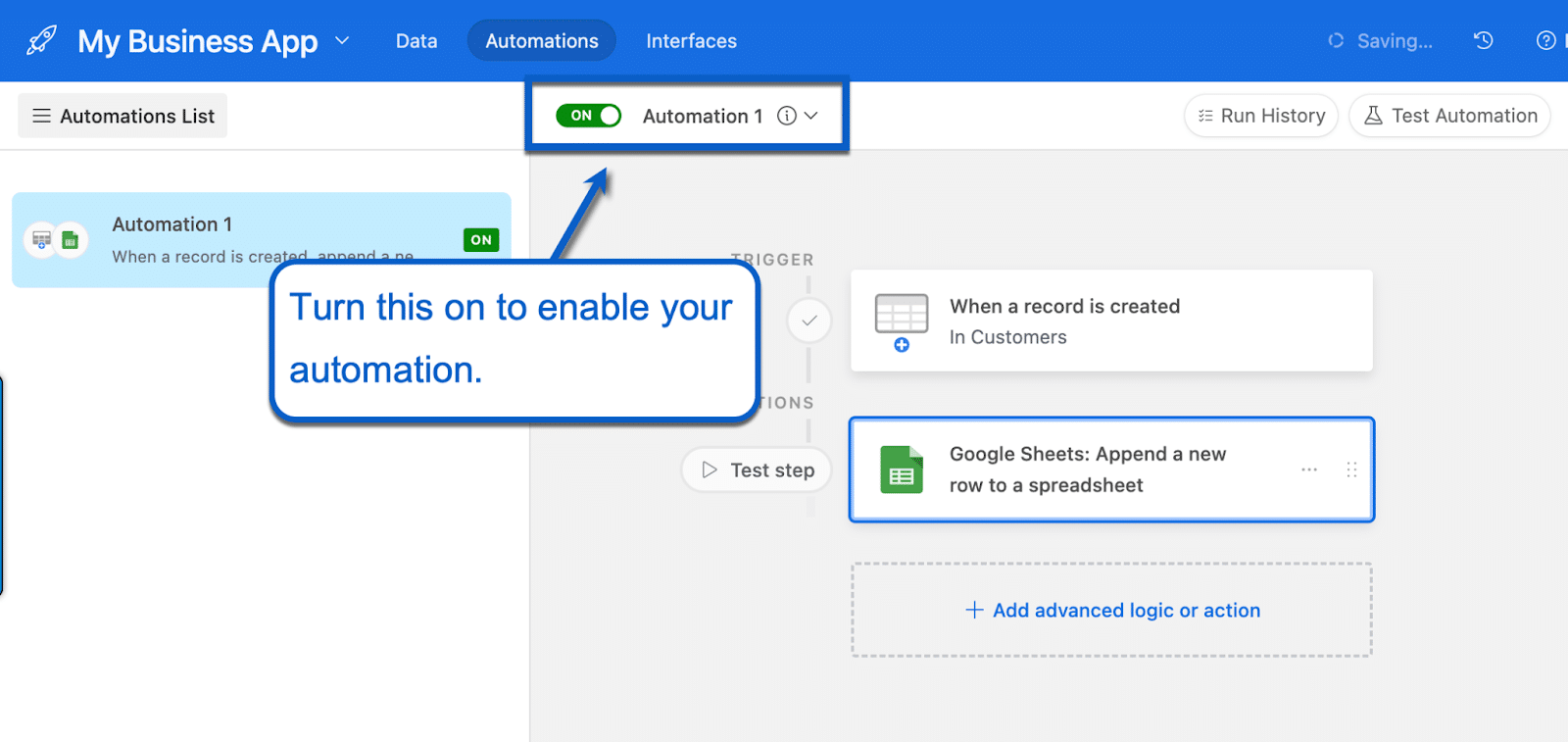The width and height of the screenshot is (1568, 742).
Task: Run the Test step button
Action: pyautogui.click(x=758, y=470)
